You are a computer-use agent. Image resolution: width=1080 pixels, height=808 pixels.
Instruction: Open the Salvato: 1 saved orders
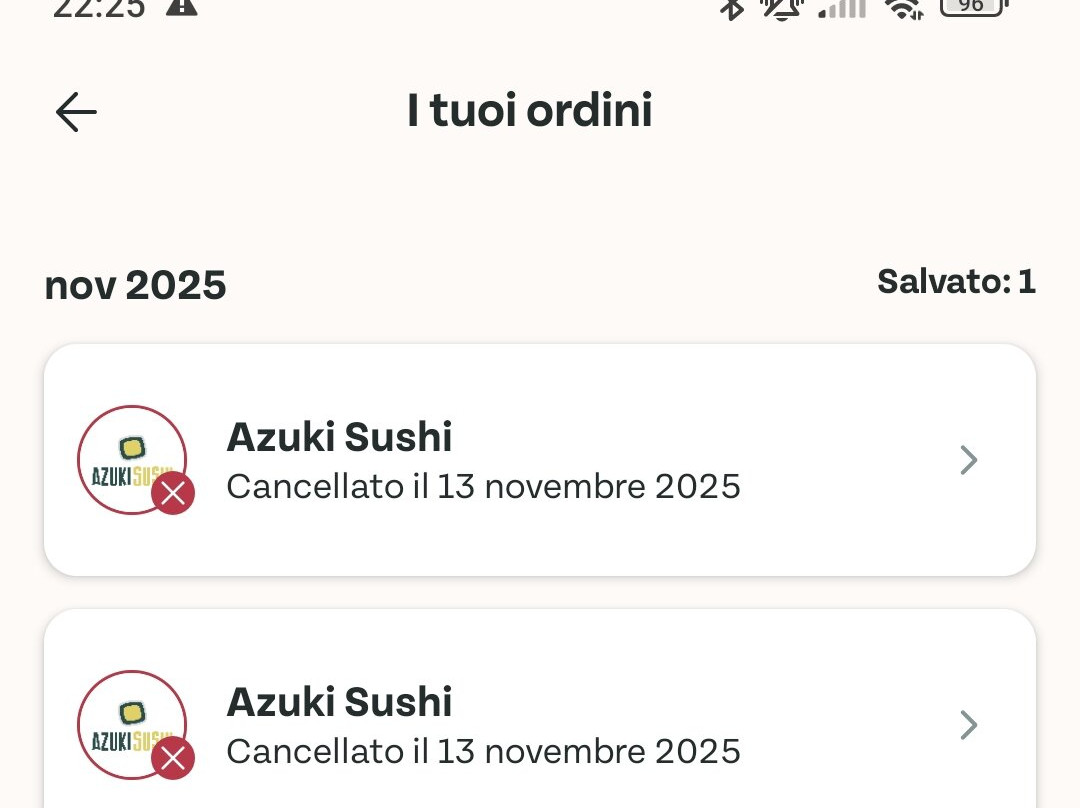pyautogui.click(x=956, y=282)
